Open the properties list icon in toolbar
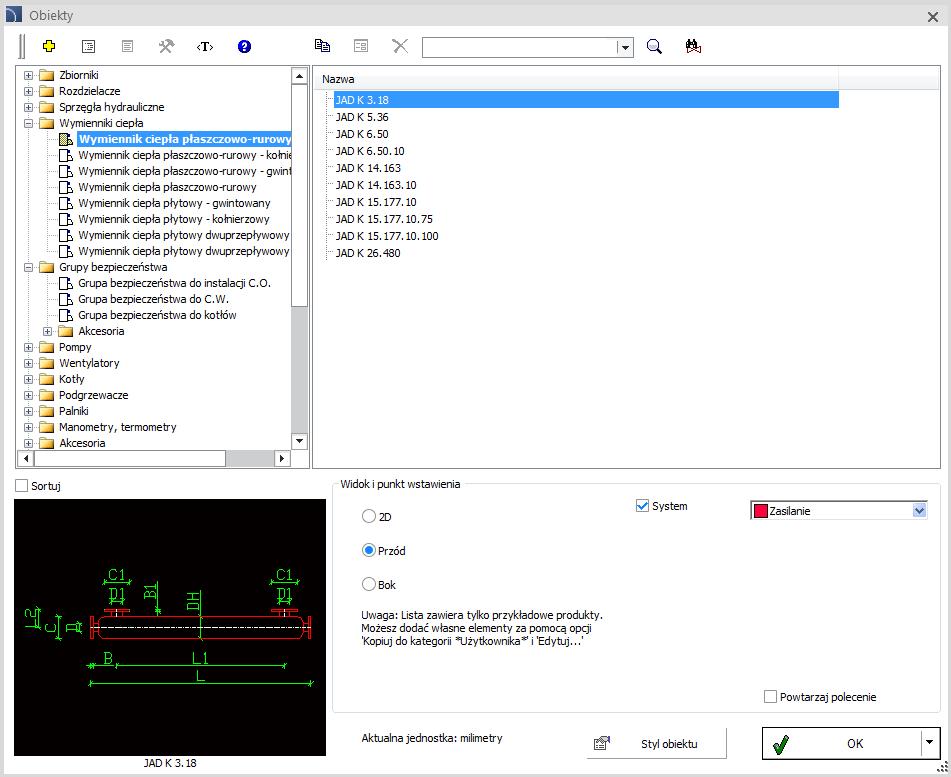951x777 pixels. click(x=89, y=46)
